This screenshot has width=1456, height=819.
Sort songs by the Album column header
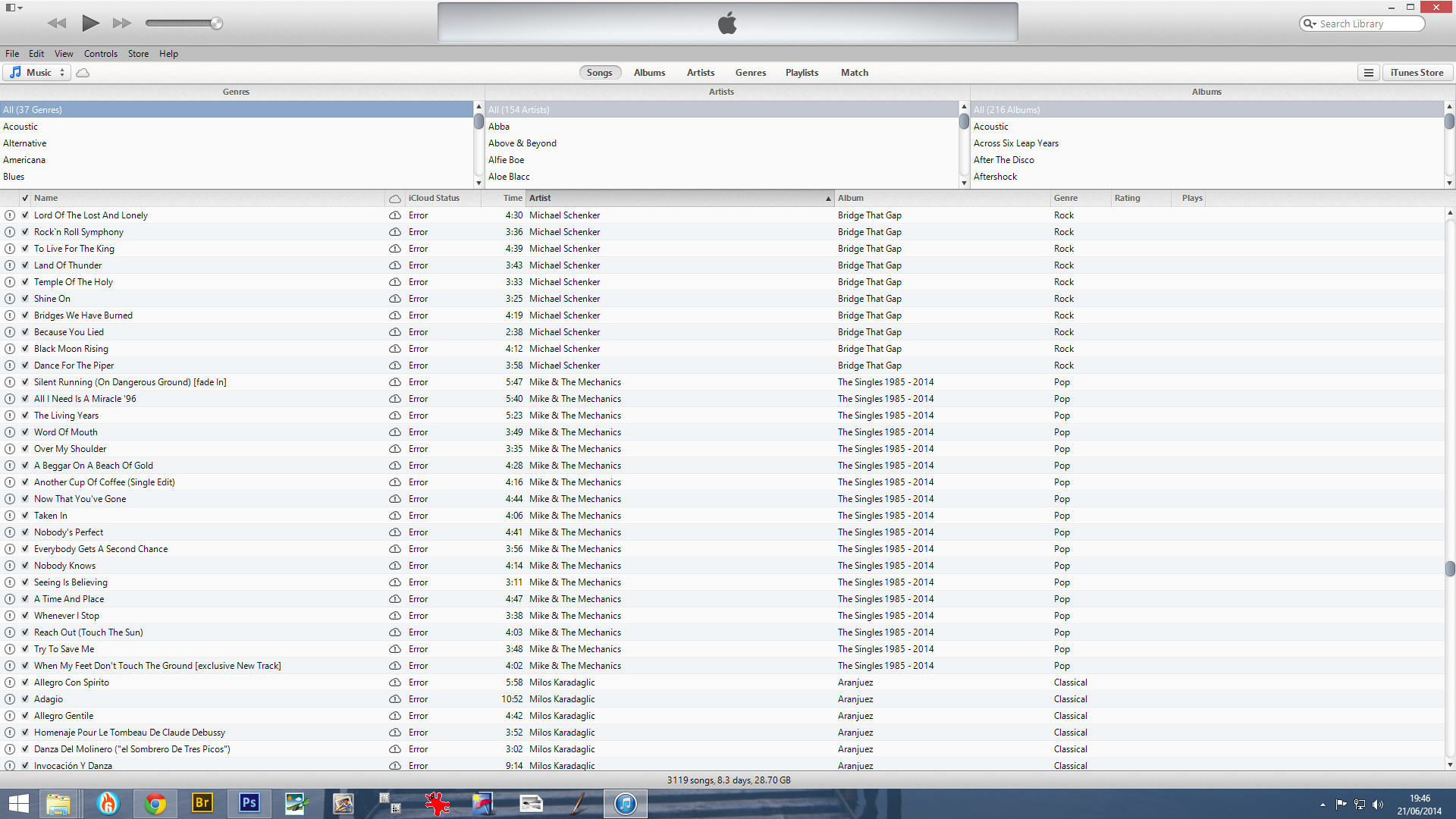pyautogui.click(x=851, y=198)
